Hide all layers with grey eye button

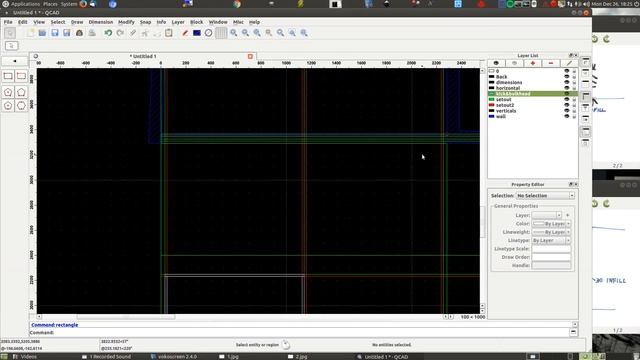[x=514, y=63]
